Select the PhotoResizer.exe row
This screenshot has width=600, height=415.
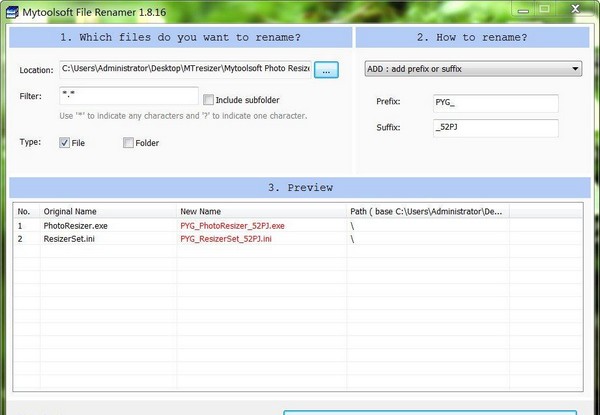(70, 226)
